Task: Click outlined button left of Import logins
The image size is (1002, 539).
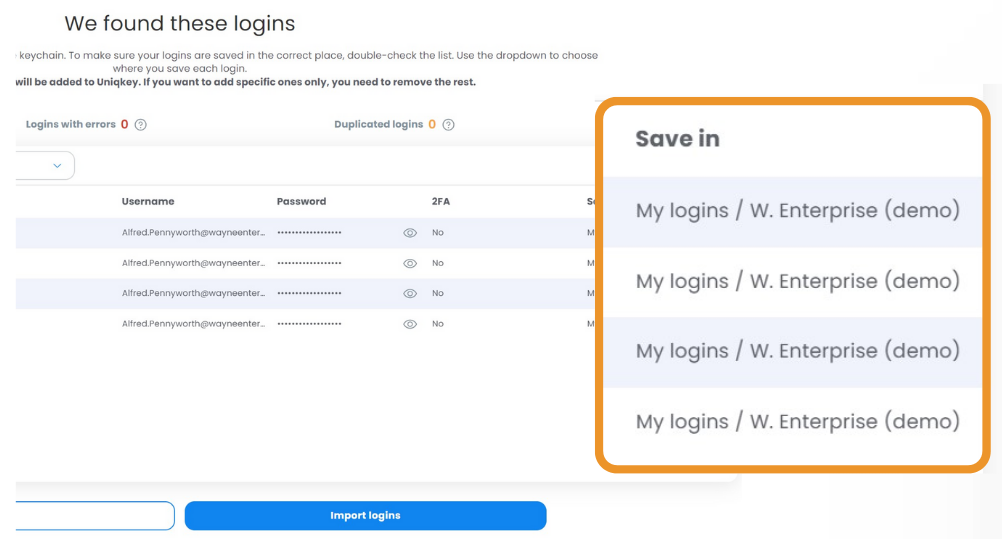Action: click(x=95, y=515)
